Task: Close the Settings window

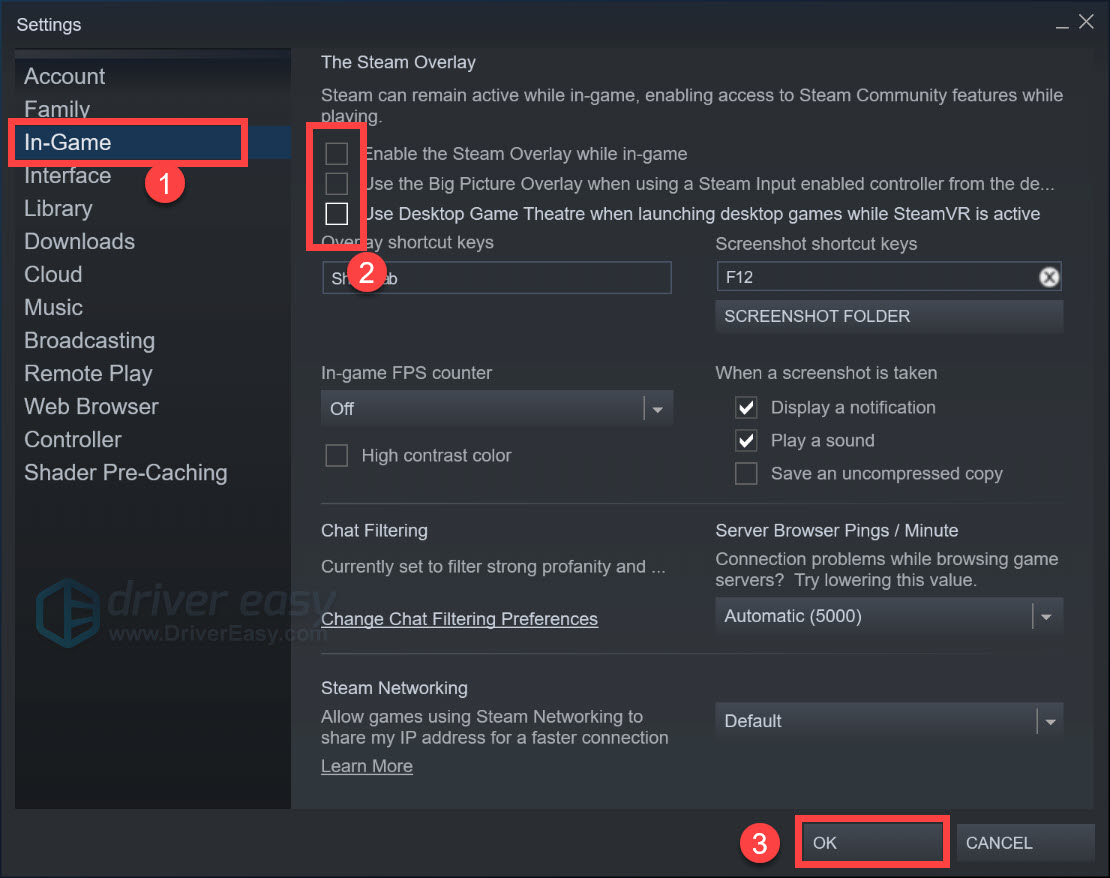Action: point(1086,22)
